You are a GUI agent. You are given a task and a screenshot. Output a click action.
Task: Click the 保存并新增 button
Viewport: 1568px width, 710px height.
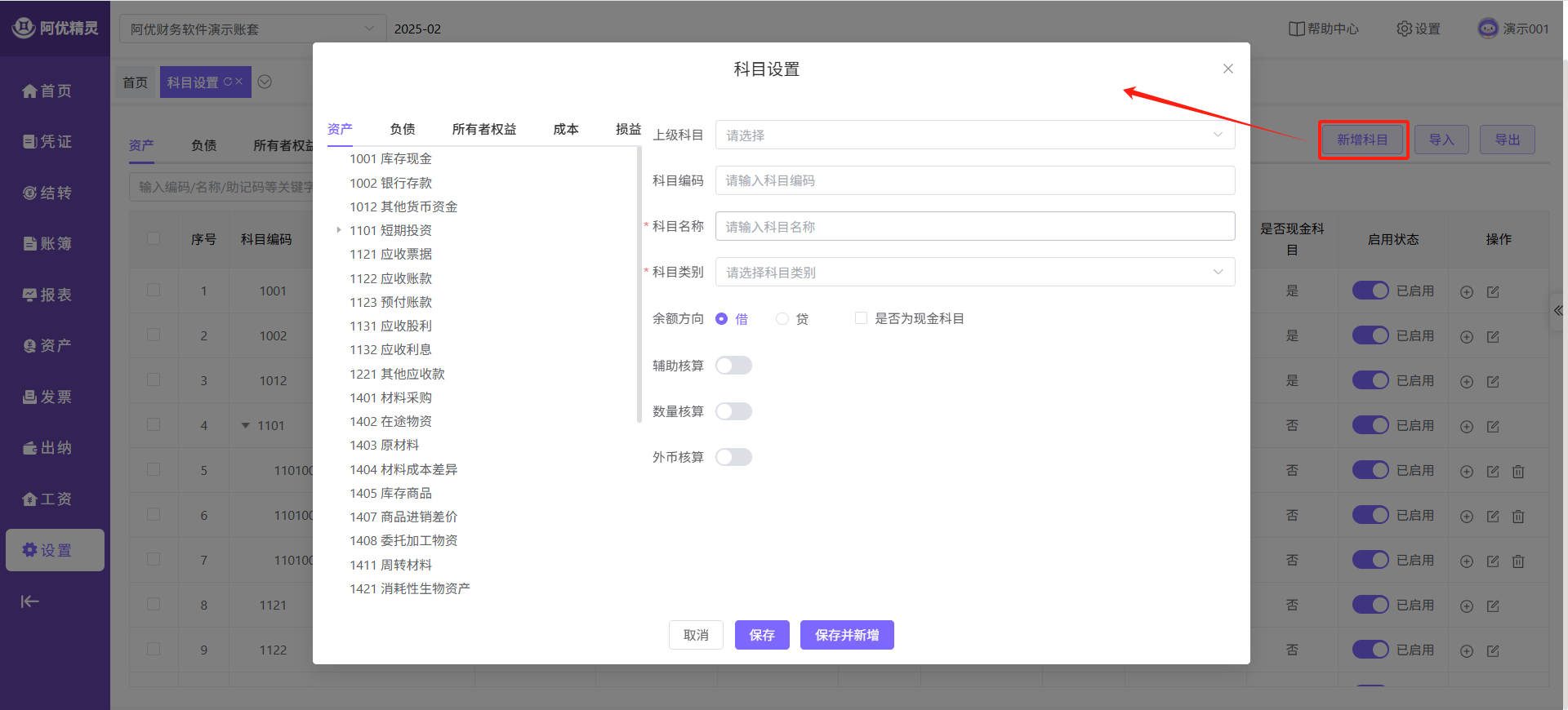coord(846,635)
